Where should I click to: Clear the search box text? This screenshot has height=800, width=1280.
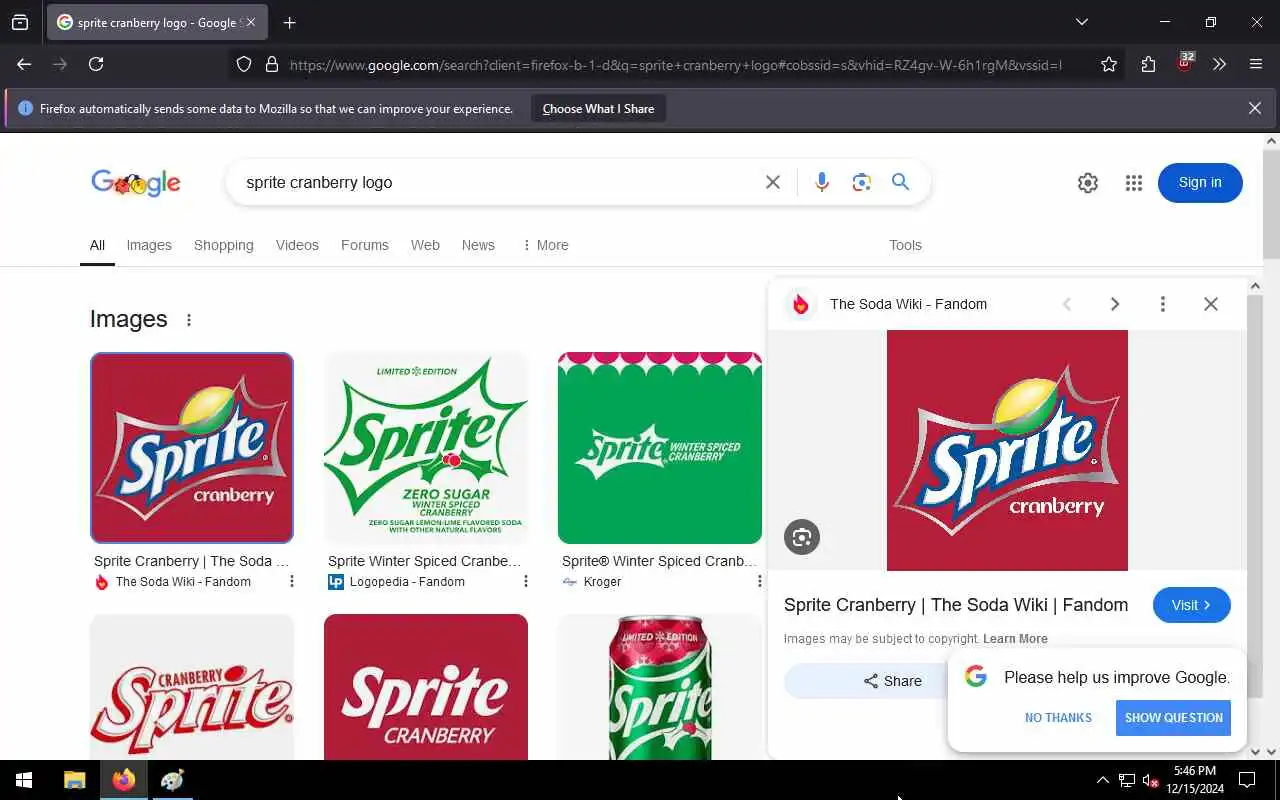point(773,182)
